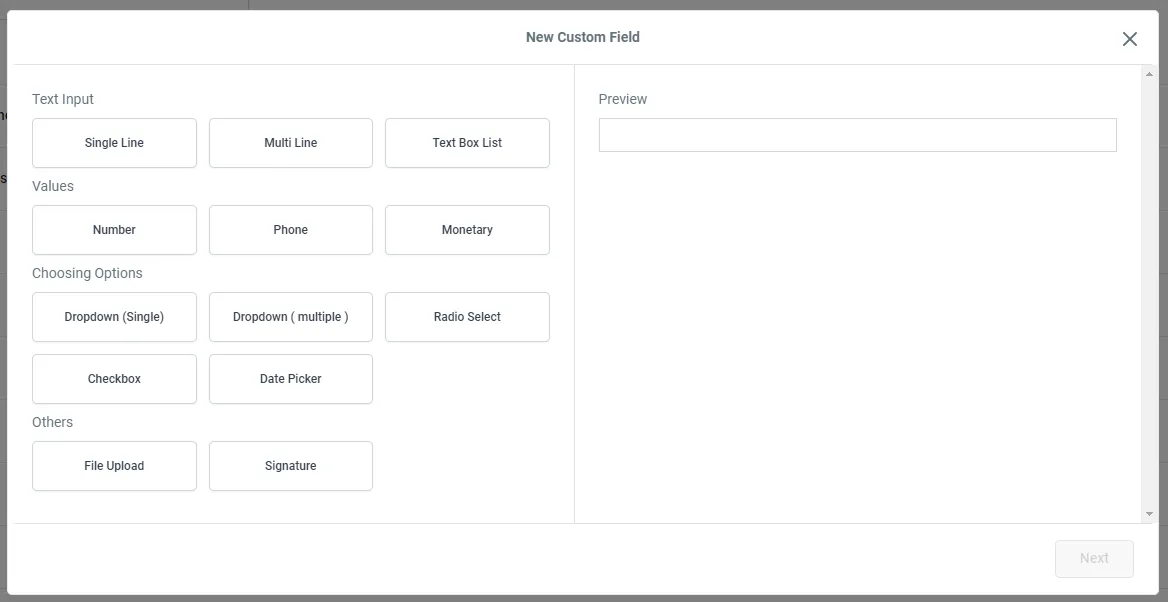This screenshot has width=1168, height=602.
Task: Click into the Preview text box
Action: [857, 135]
